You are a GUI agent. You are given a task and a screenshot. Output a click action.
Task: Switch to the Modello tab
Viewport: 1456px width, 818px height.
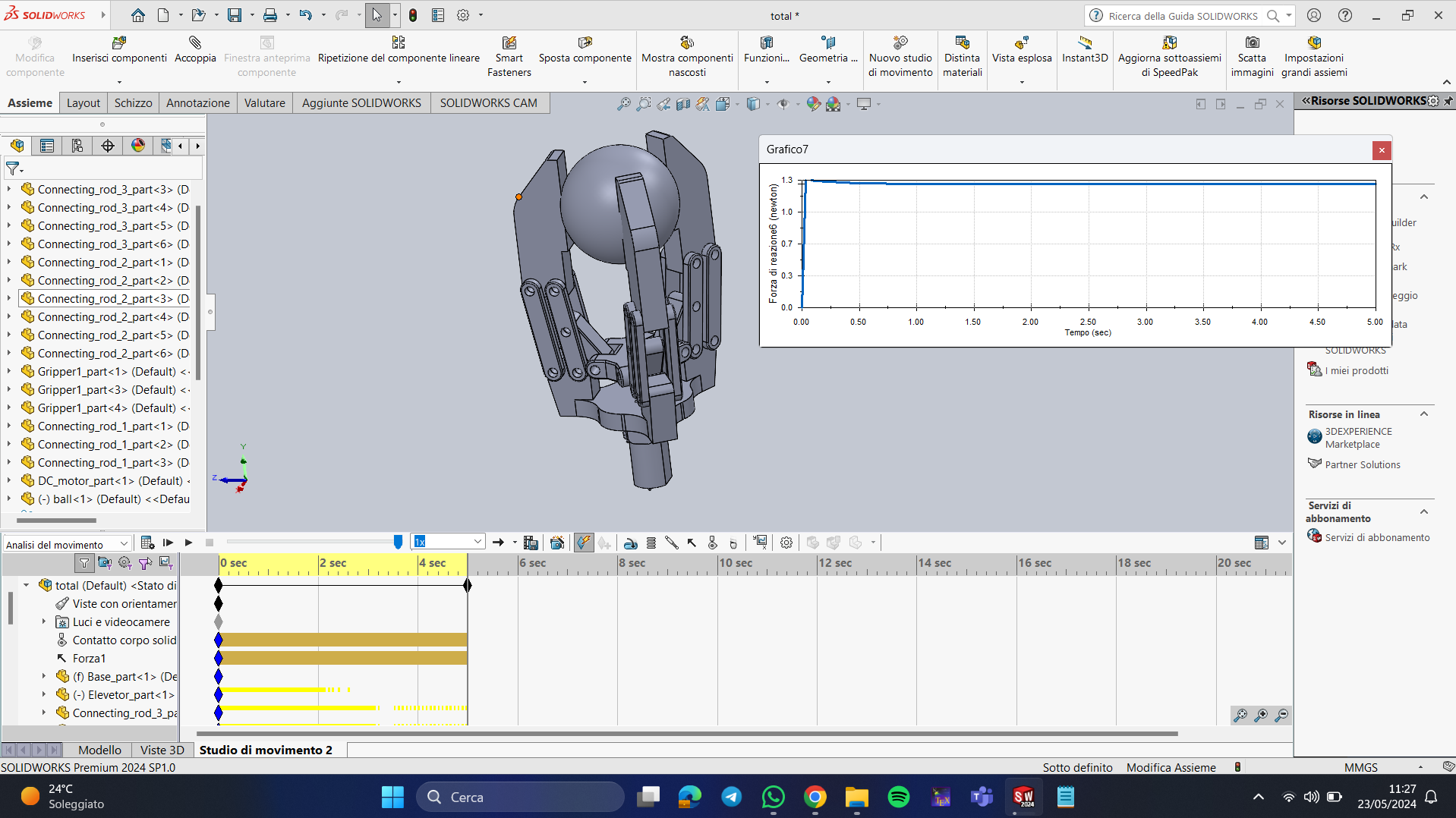[x=99, y=750]
